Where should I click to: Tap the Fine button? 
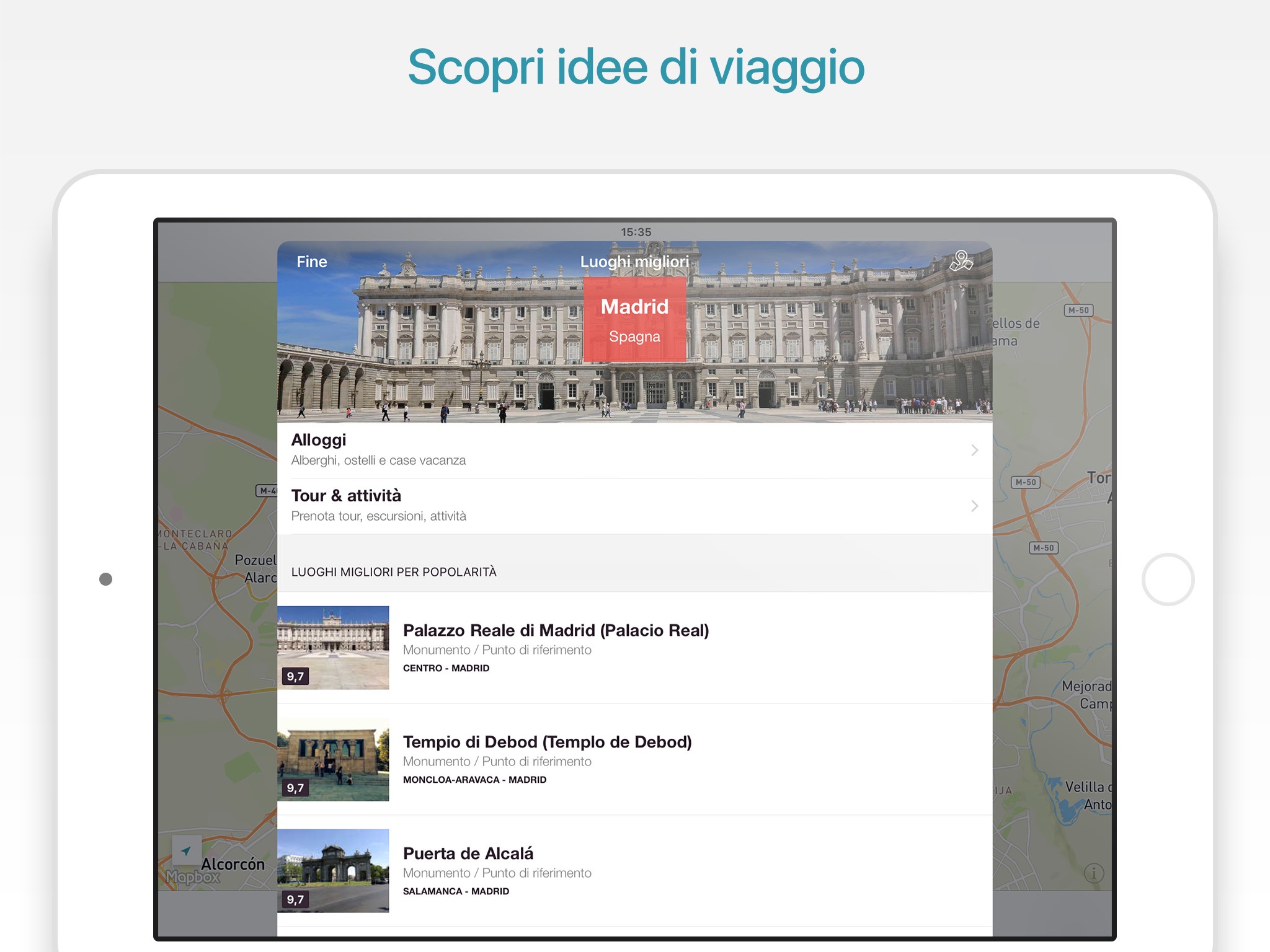tap(311, 262)
